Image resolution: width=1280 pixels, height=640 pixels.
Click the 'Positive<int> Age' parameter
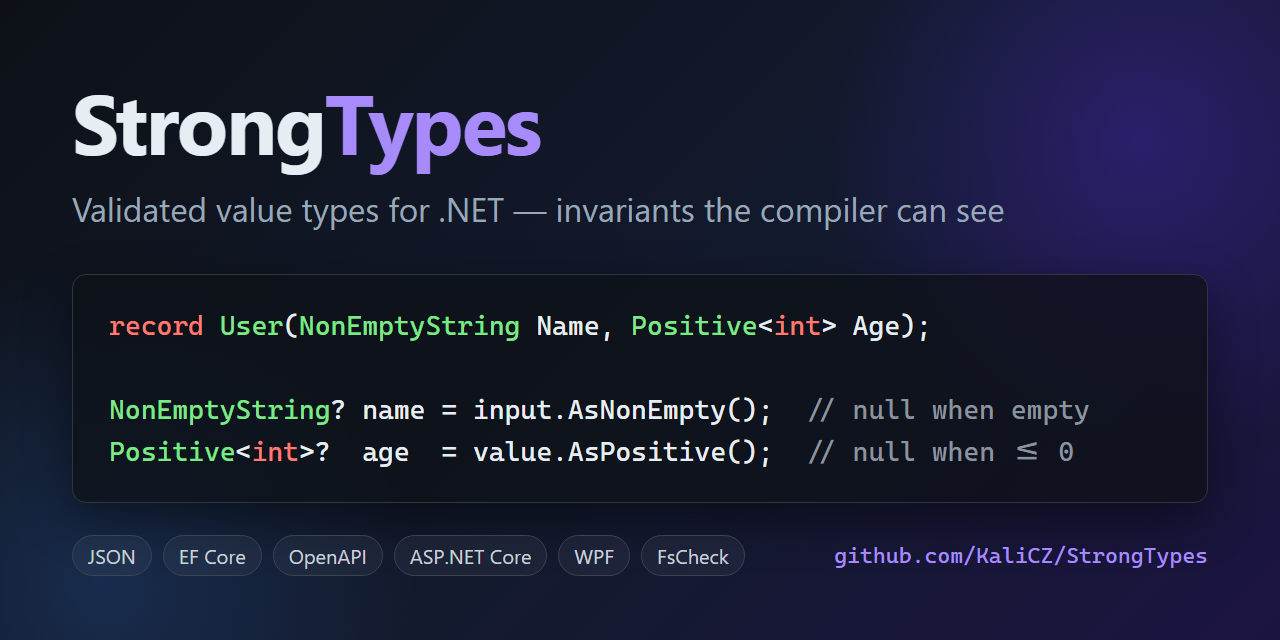coord(766,328)
